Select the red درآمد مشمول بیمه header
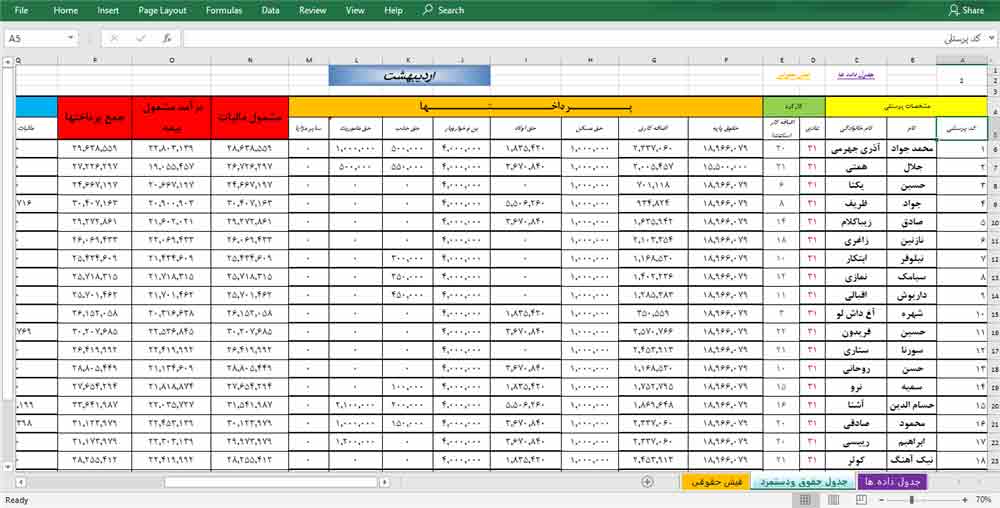Viewport: 1000px width, 508px height. point(172,118)
